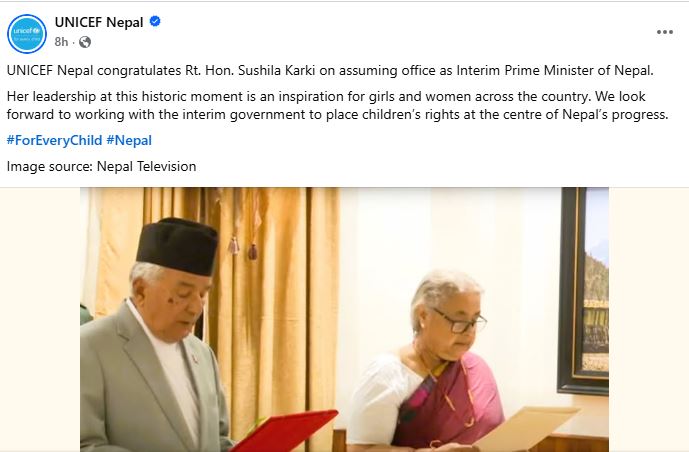Click the red folder in the photo

[286, 430]
